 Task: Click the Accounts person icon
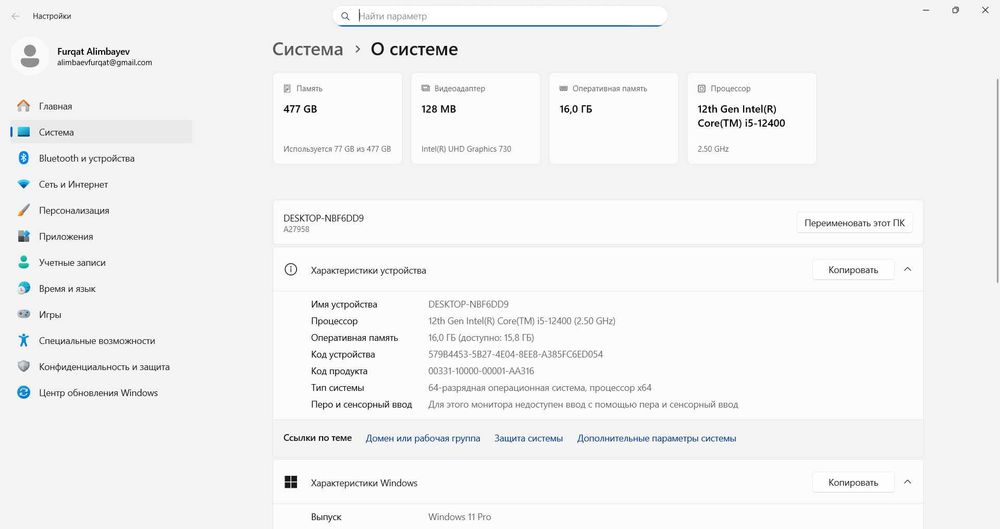(24, 262)
